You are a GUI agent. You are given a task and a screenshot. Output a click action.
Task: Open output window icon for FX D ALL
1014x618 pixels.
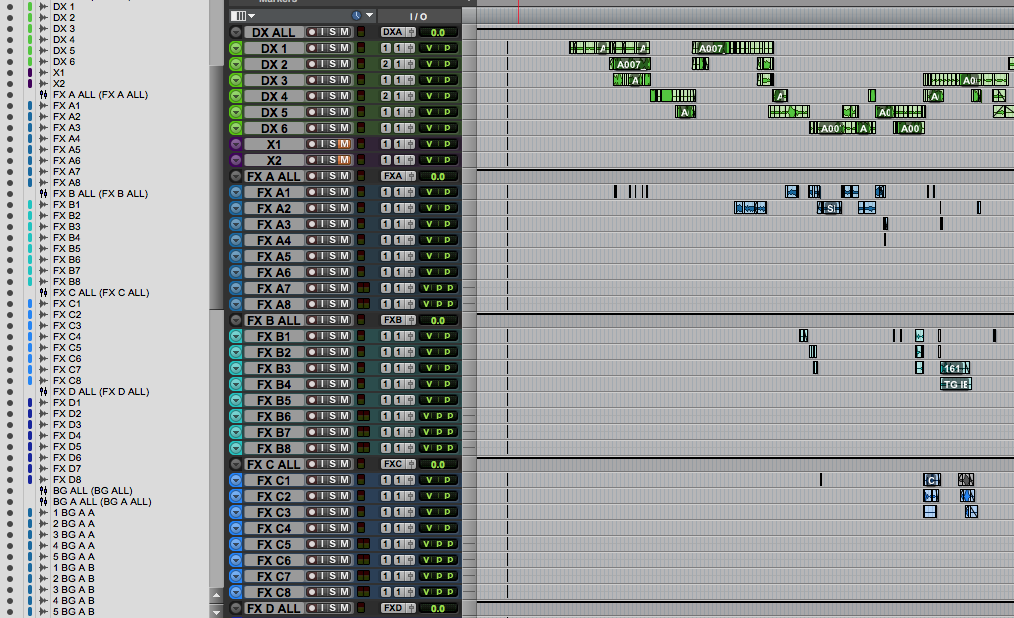[410, 608]
